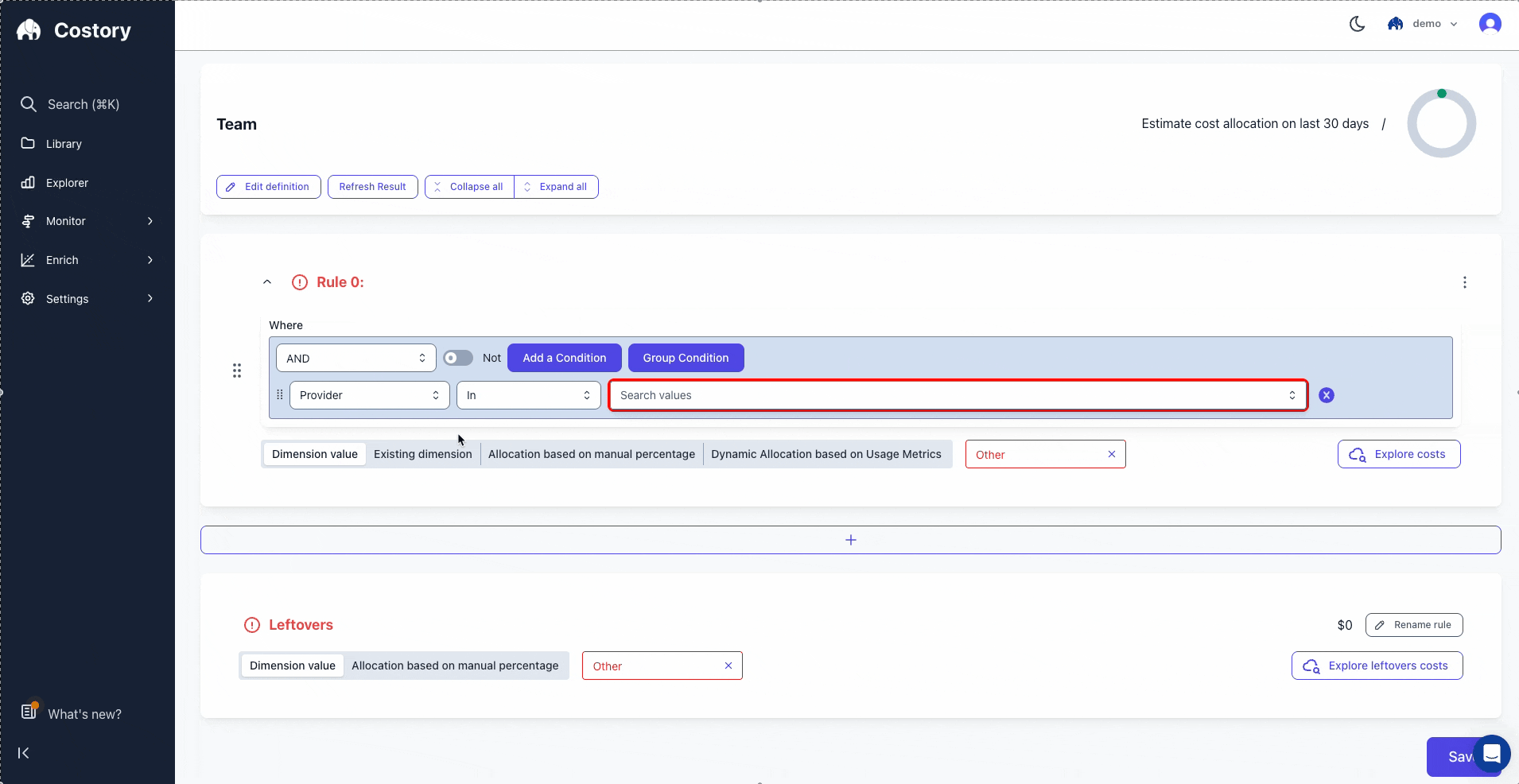Image resolution: width=1519 pixels, height=784 pixels.
Task: Select Dynamic Allocation based on Usage Metrics
Action: 826,453
